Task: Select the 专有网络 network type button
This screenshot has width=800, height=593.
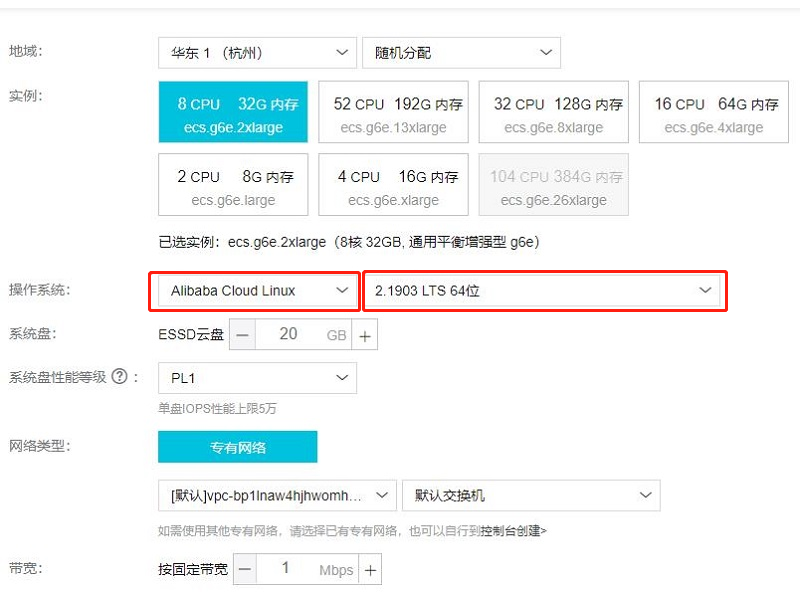Action: point(238,447)
